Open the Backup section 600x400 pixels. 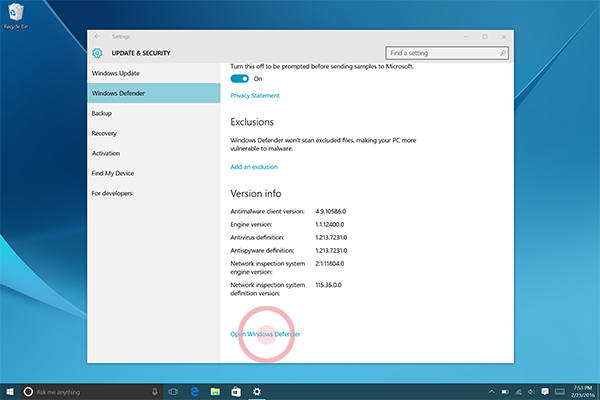[x=154, y=113]
